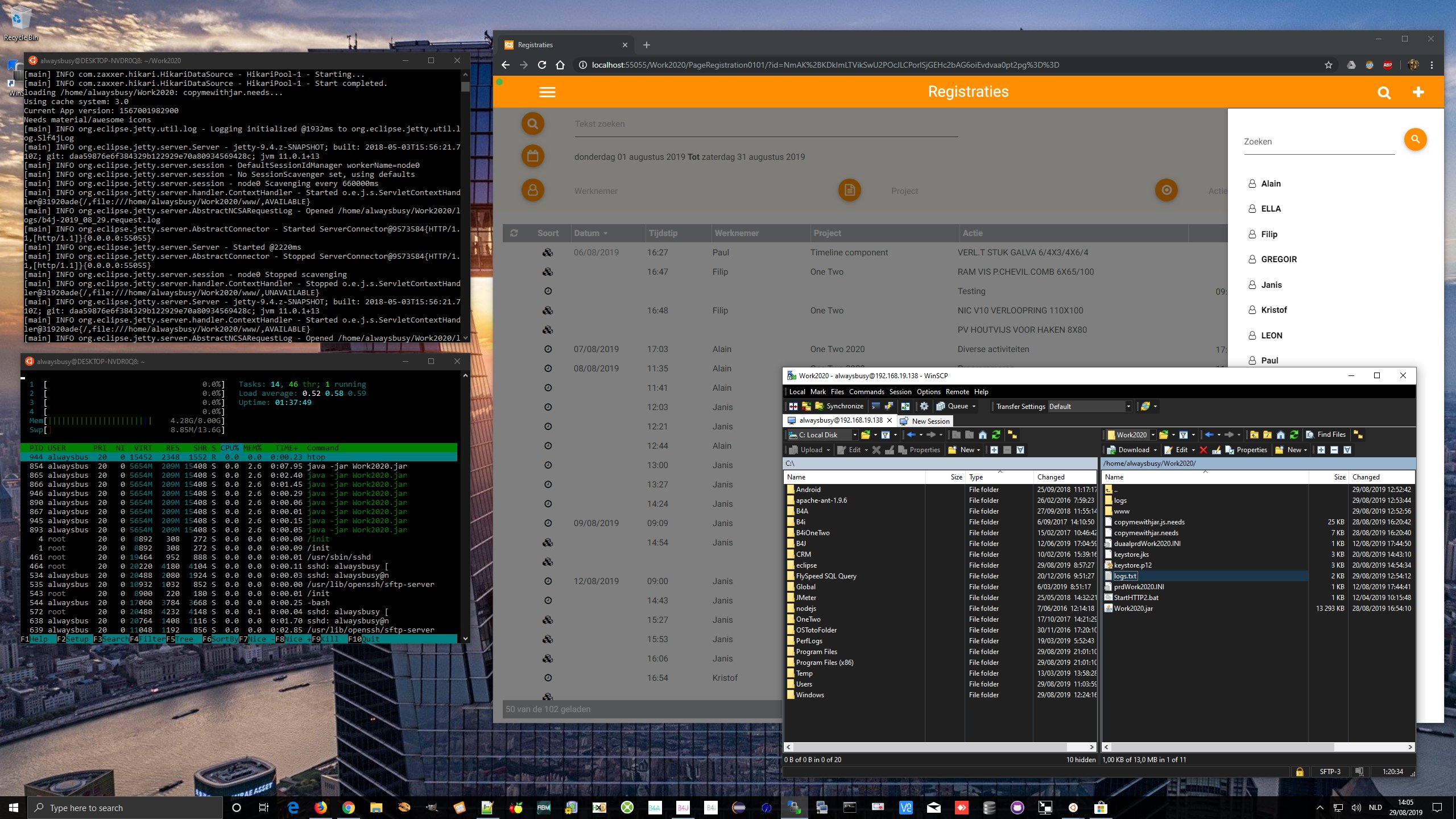Click the orange calendar date filter icon
This screenshot has width=1456, height=819.
point(533,156)
